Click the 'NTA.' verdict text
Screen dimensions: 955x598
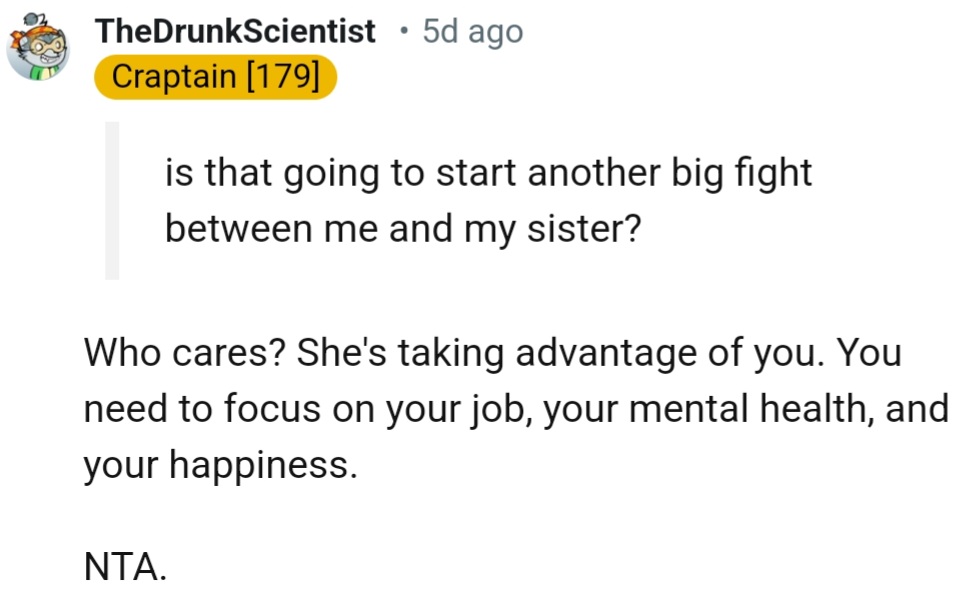pos(124,568)
